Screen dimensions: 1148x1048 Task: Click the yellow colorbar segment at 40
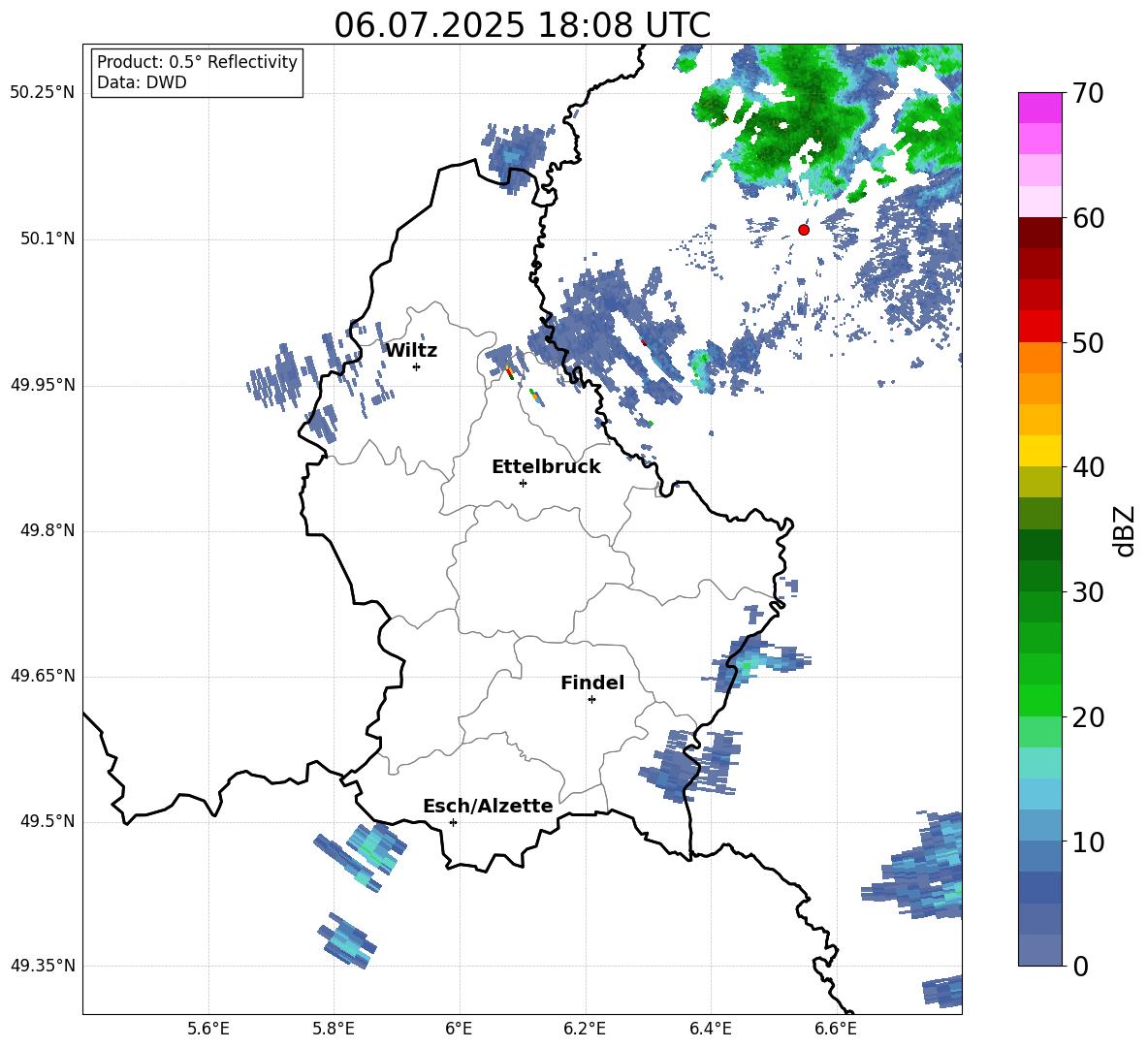pyautogui.click(x=1039, y=451)
